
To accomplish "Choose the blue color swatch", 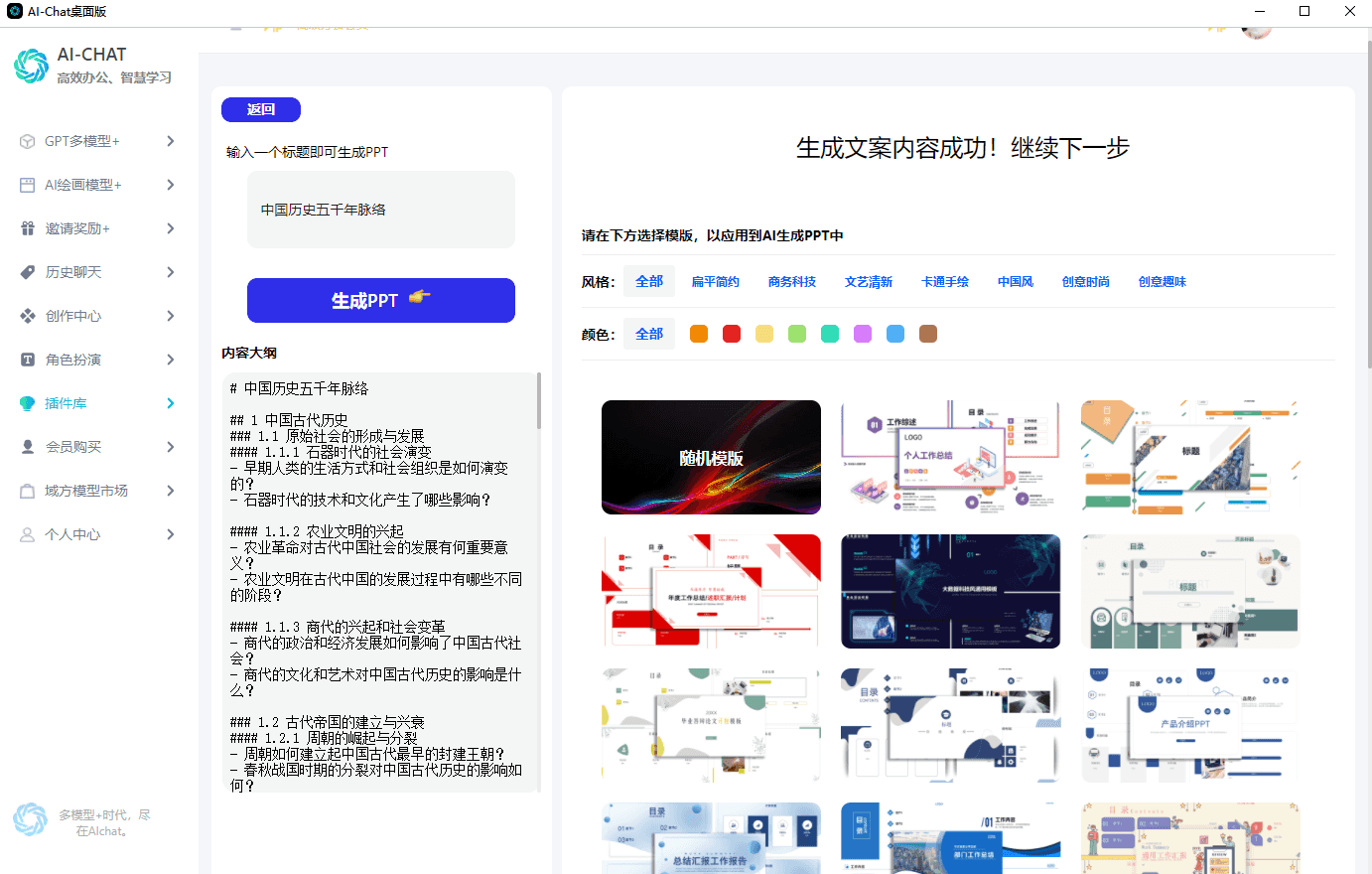I will [895, 334].
